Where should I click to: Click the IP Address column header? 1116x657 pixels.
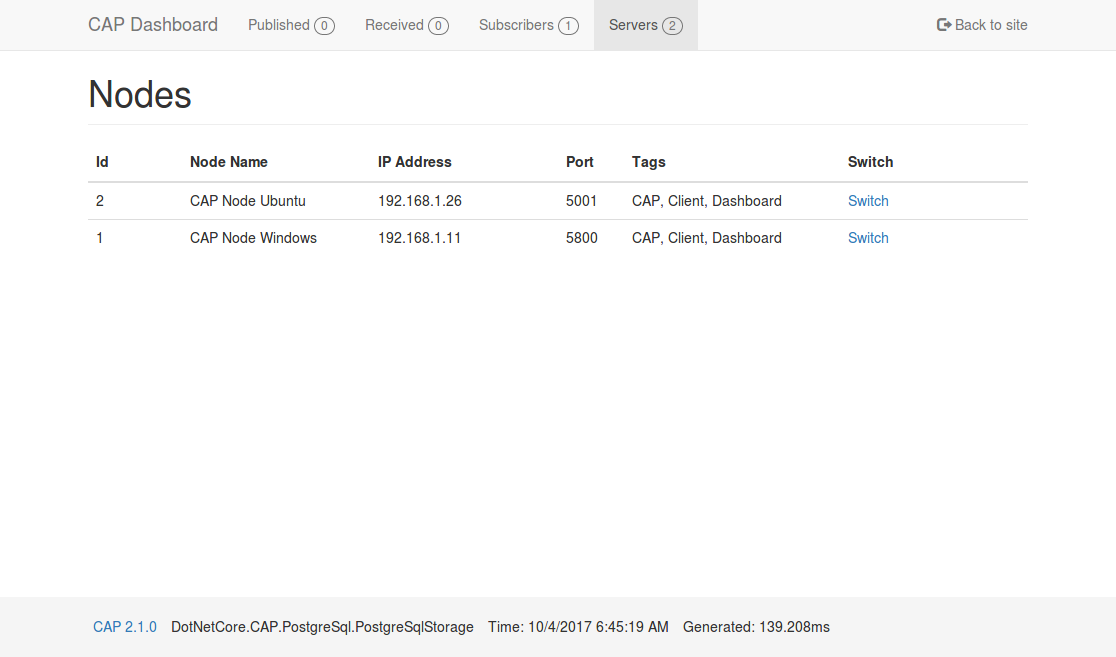click(x=415, y=162)
